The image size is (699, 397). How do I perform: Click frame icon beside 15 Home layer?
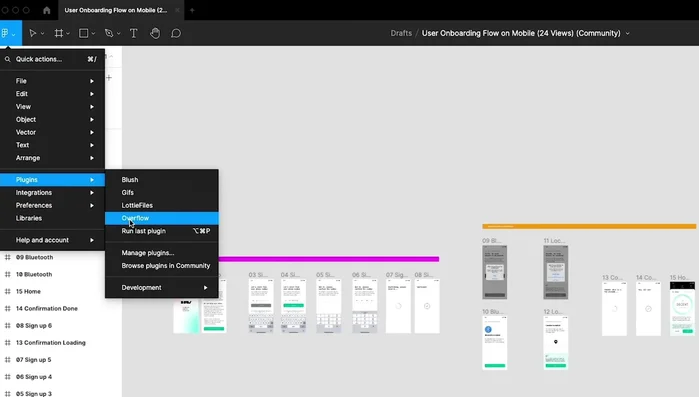coord(8,291)
